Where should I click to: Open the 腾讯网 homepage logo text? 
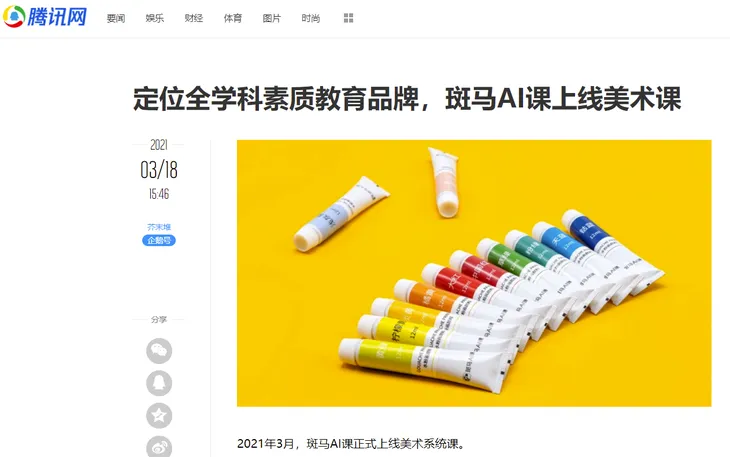pos(57,17)
